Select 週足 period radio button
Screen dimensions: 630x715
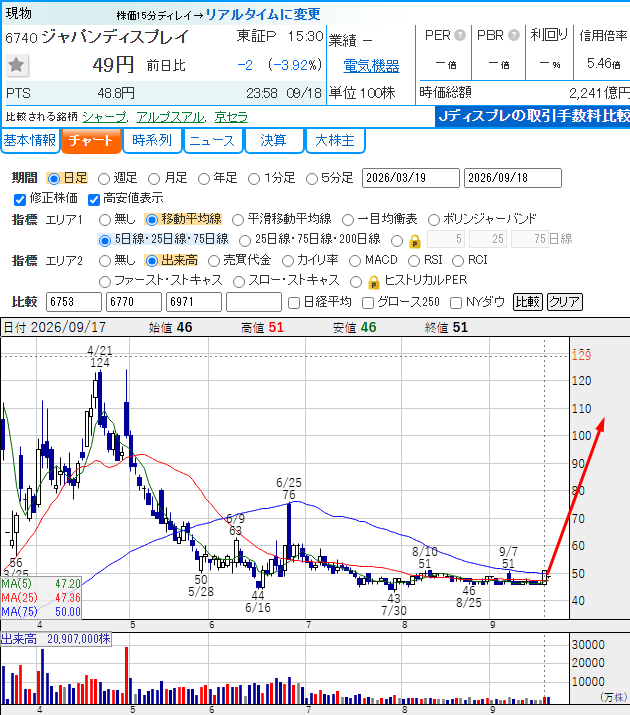click(x=104, y=178)
